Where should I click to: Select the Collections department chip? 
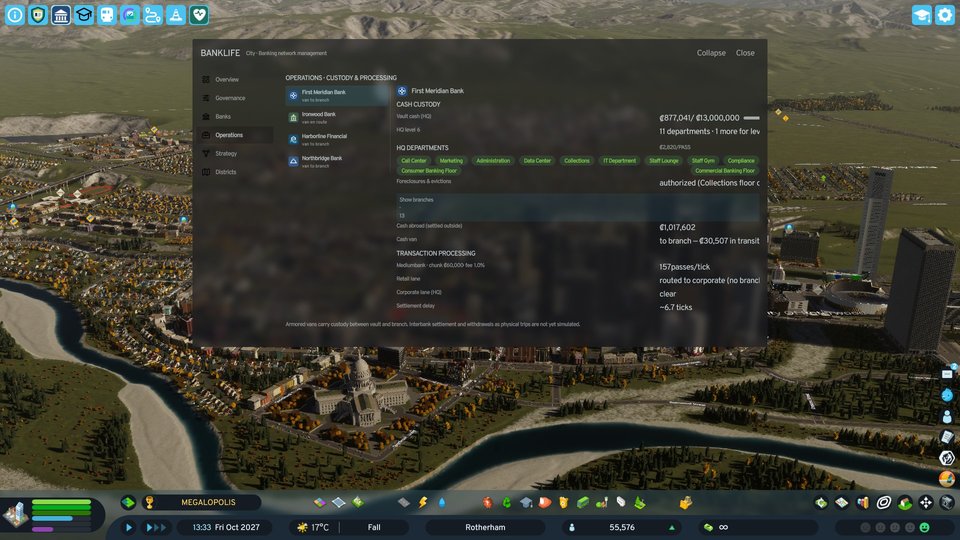tap(577, 161)
